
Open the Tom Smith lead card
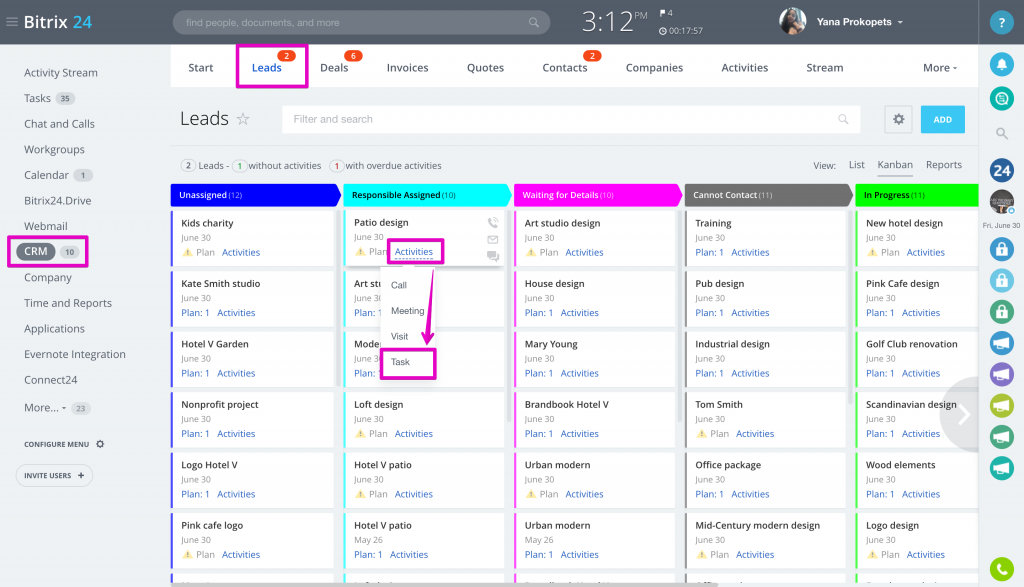click(x=718, y=404)
